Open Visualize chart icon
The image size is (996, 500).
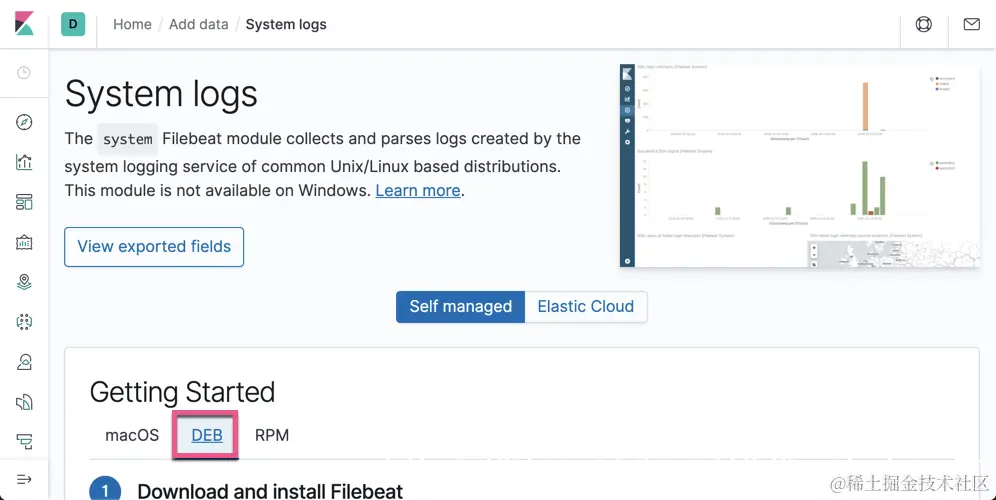click(x=24, y=162)
